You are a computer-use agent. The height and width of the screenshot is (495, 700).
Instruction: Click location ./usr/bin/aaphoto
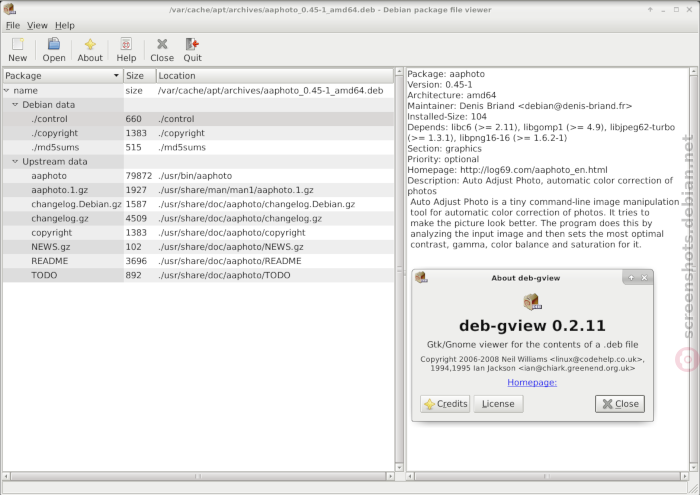(195, 176)
